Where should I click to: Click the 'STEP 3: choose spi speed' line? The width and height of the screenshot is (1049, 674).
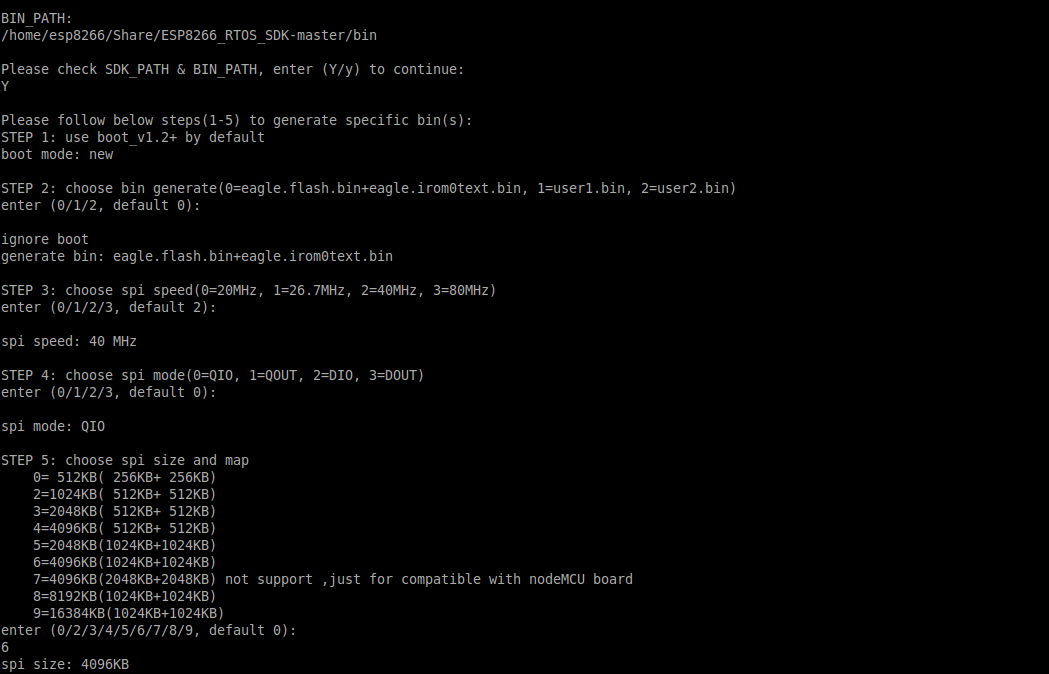[x=248, y=290]
